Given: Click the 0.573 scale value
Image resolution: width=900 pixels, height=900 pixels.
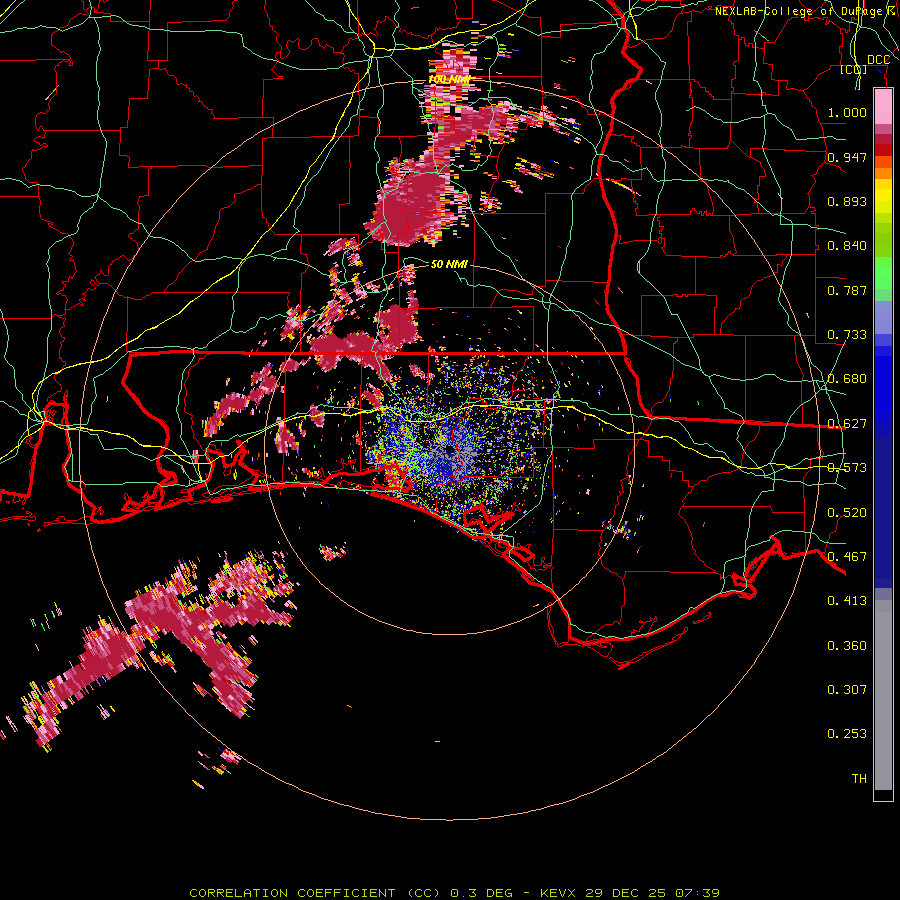Looking at the screenshot, I should (x=847, y=468).
